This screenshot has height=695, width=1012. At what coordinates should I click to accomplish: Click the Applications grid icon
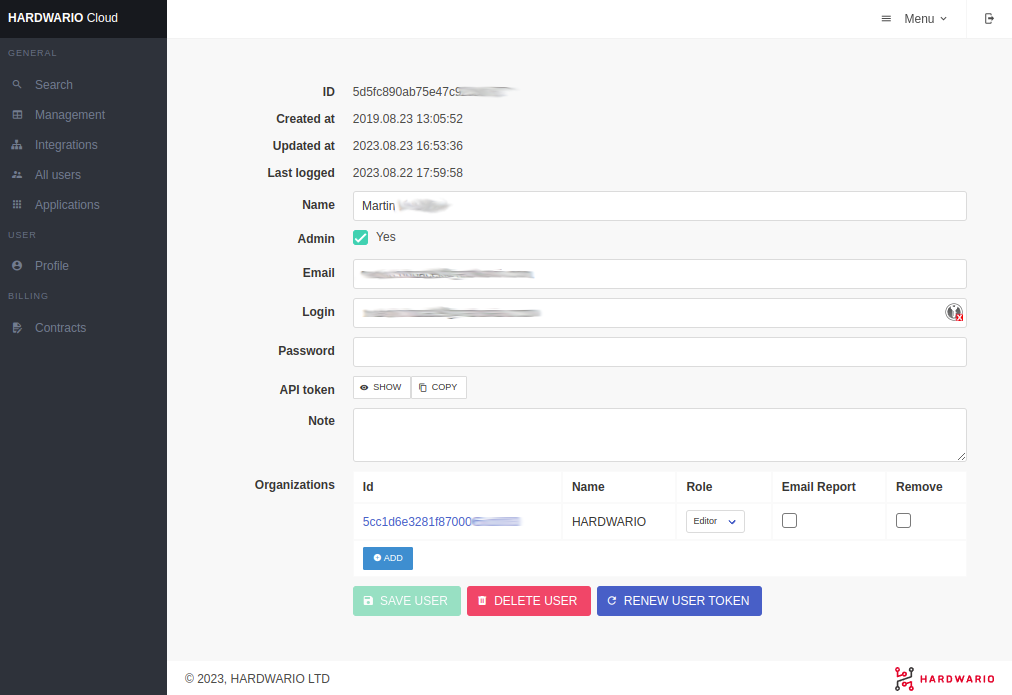[x=17, y=205]
